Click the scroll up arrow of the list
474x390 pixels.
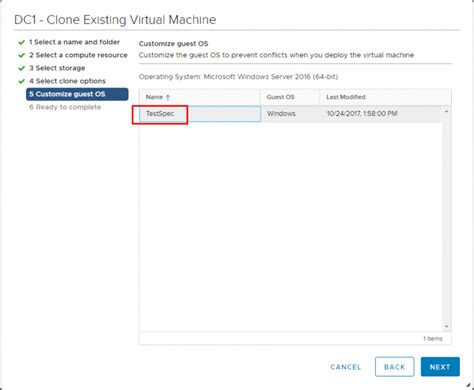click(446, 111)
